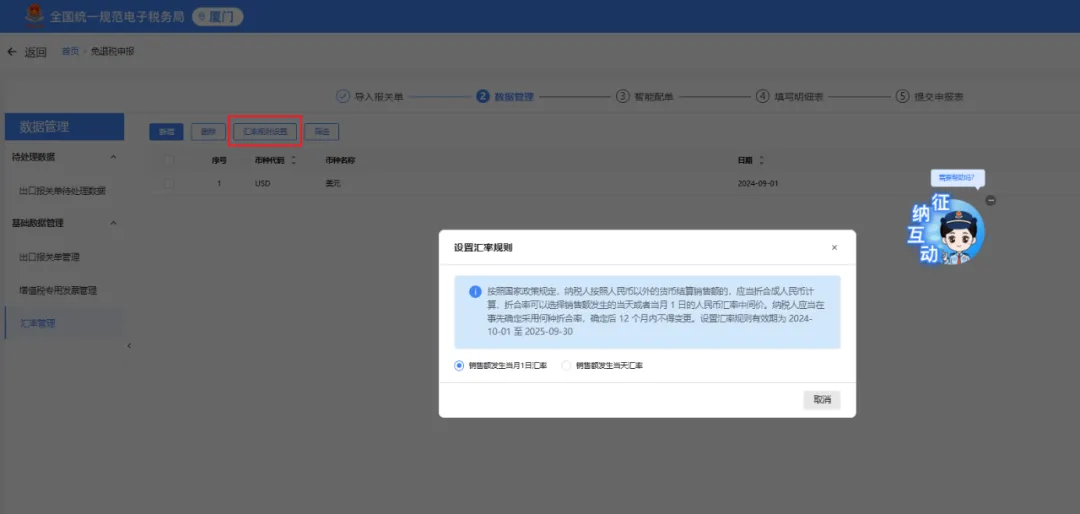
Task: Collapse the 基础数据管理 section chevron
Action: point(114,223)
